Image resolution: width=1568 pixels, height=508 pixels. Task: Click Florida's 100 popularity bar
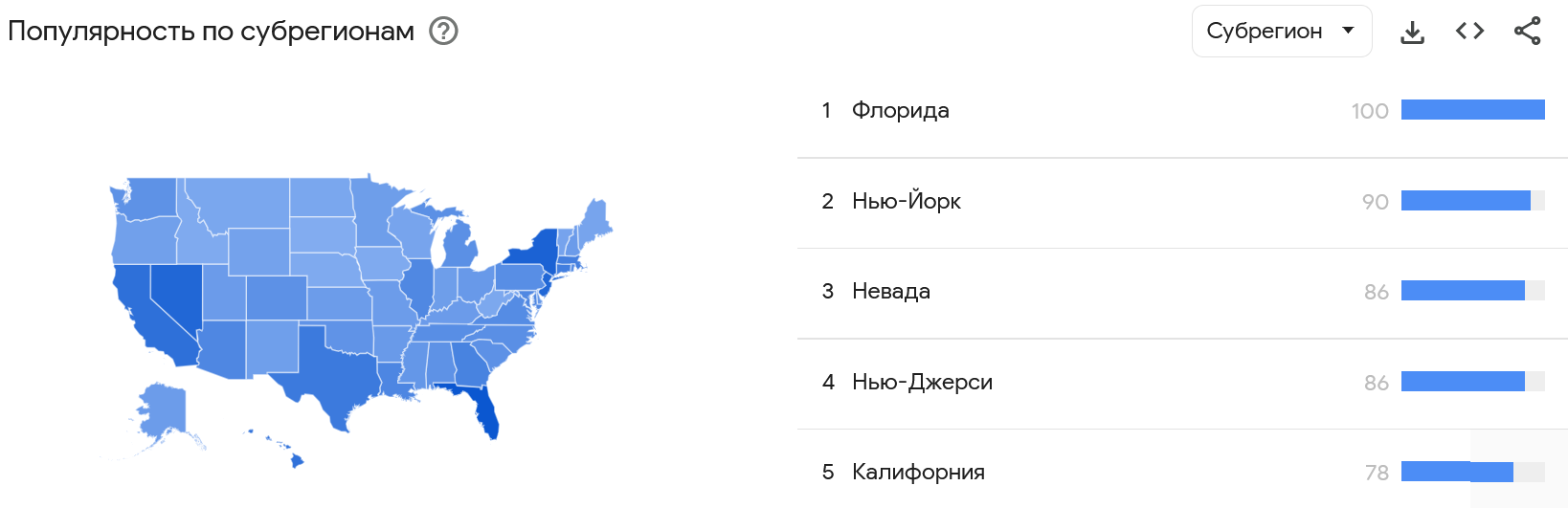click(x=1472, y=110)
